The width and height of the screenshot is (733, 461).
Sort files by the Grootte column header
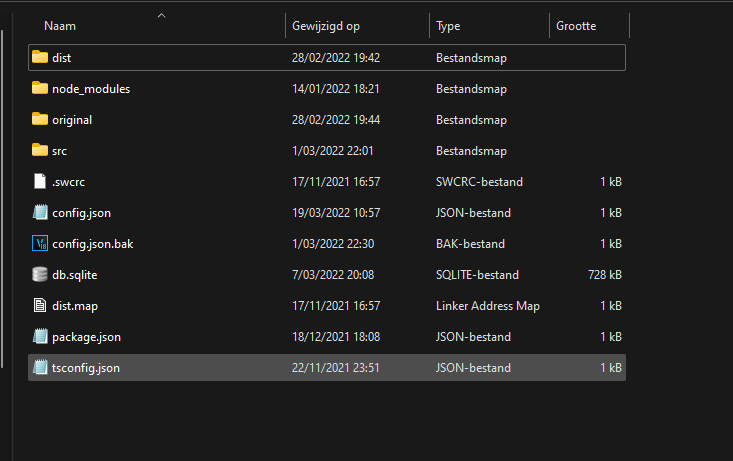[x=577, y=26]
